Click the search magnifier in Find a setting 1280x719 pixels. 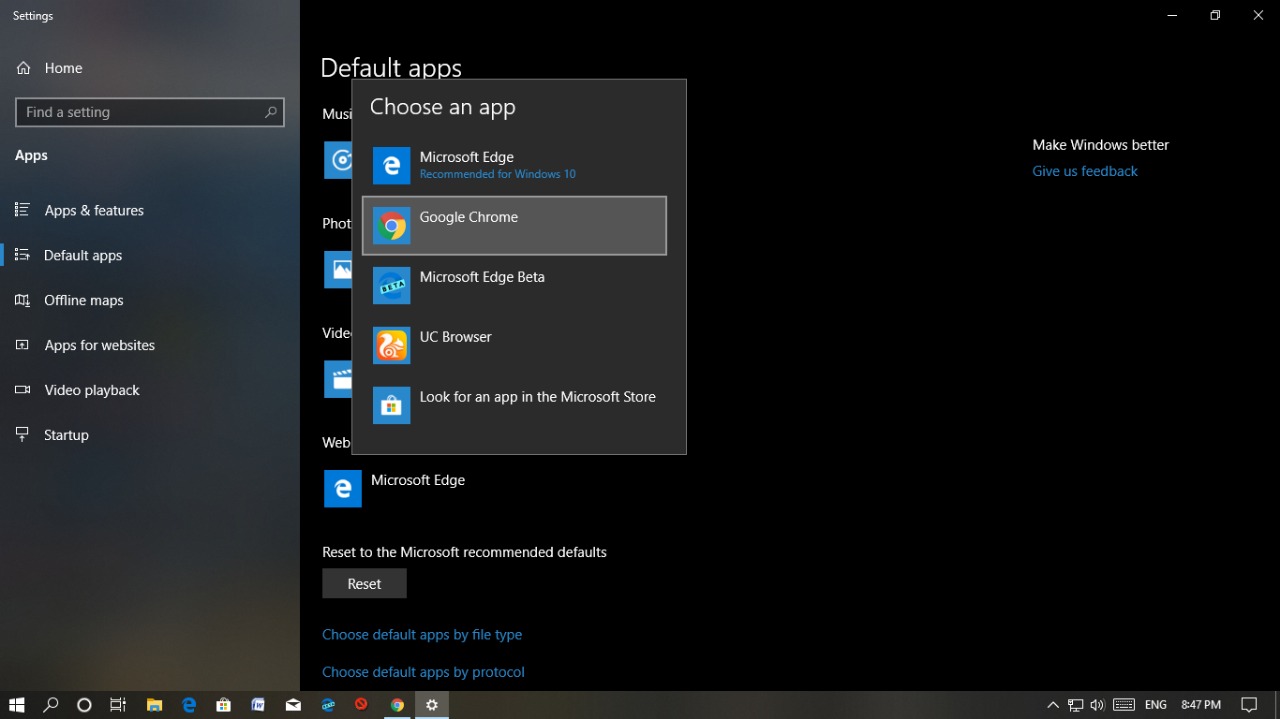point(270,112)
